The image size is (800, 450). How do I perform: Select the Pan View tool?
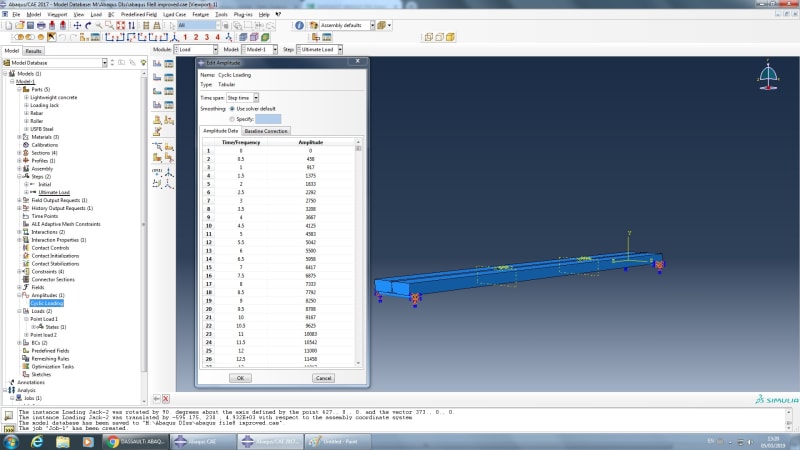(x=77, y=25)
